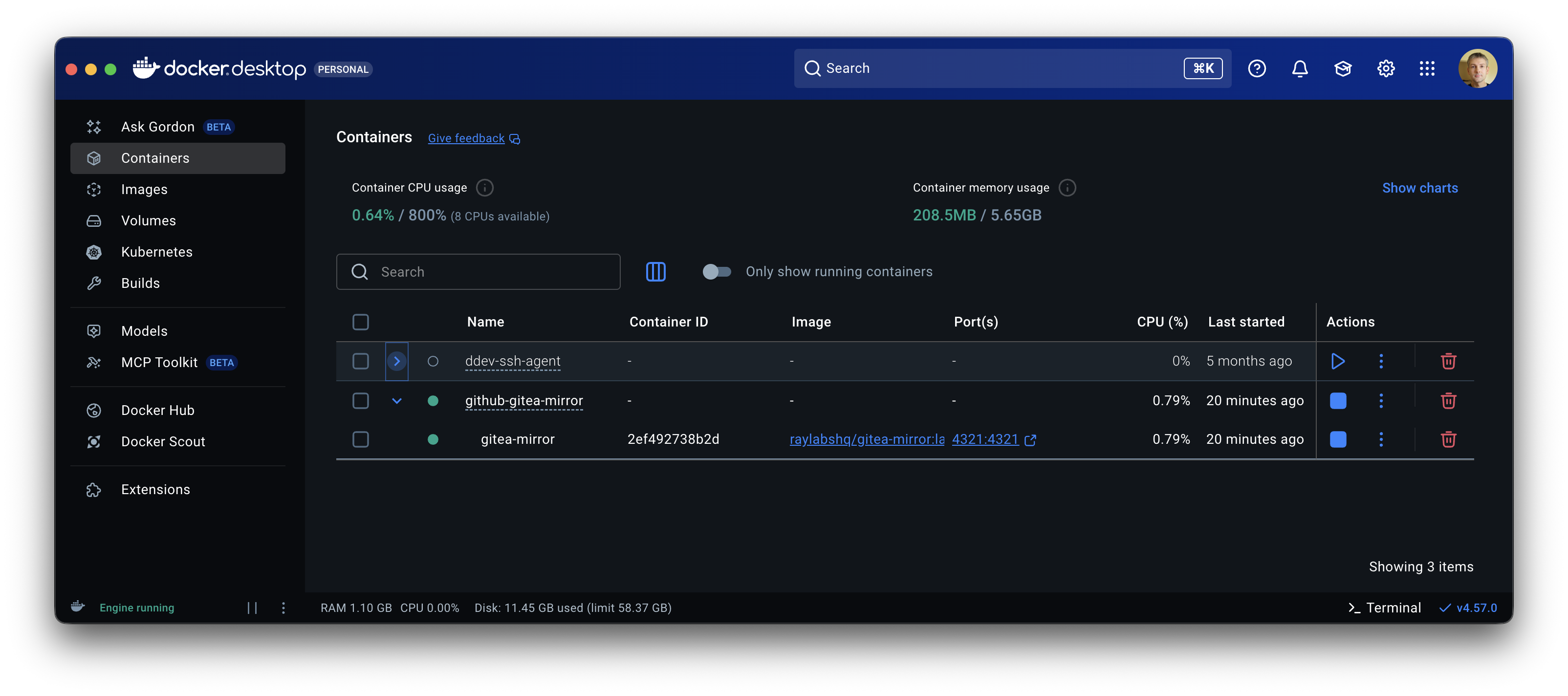Viewport: 1568px width, 696px height.
Task: Click the Show charts link
Action: (1420, 188)
